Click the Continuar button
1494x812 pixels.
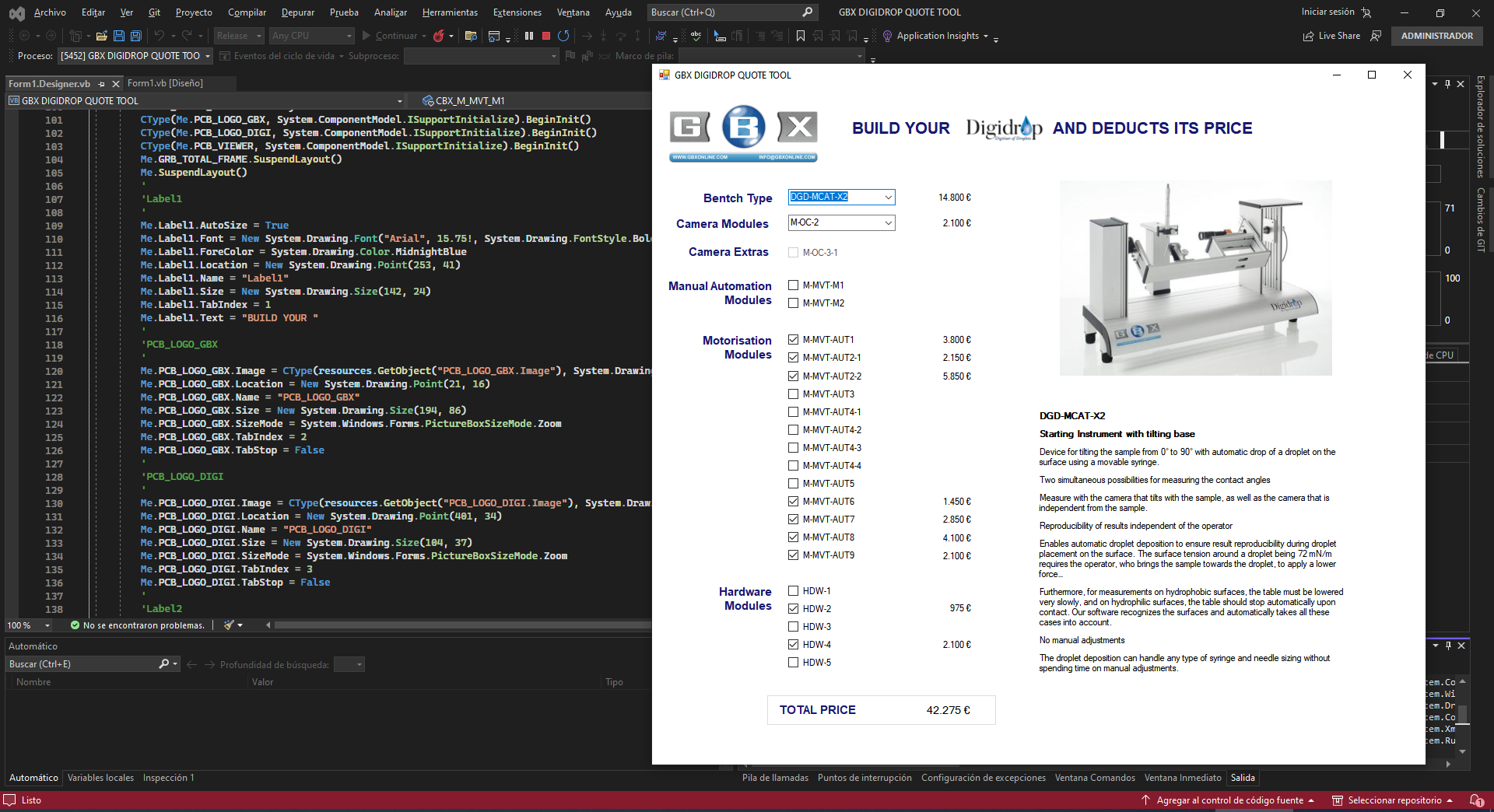tap(395, 36)
